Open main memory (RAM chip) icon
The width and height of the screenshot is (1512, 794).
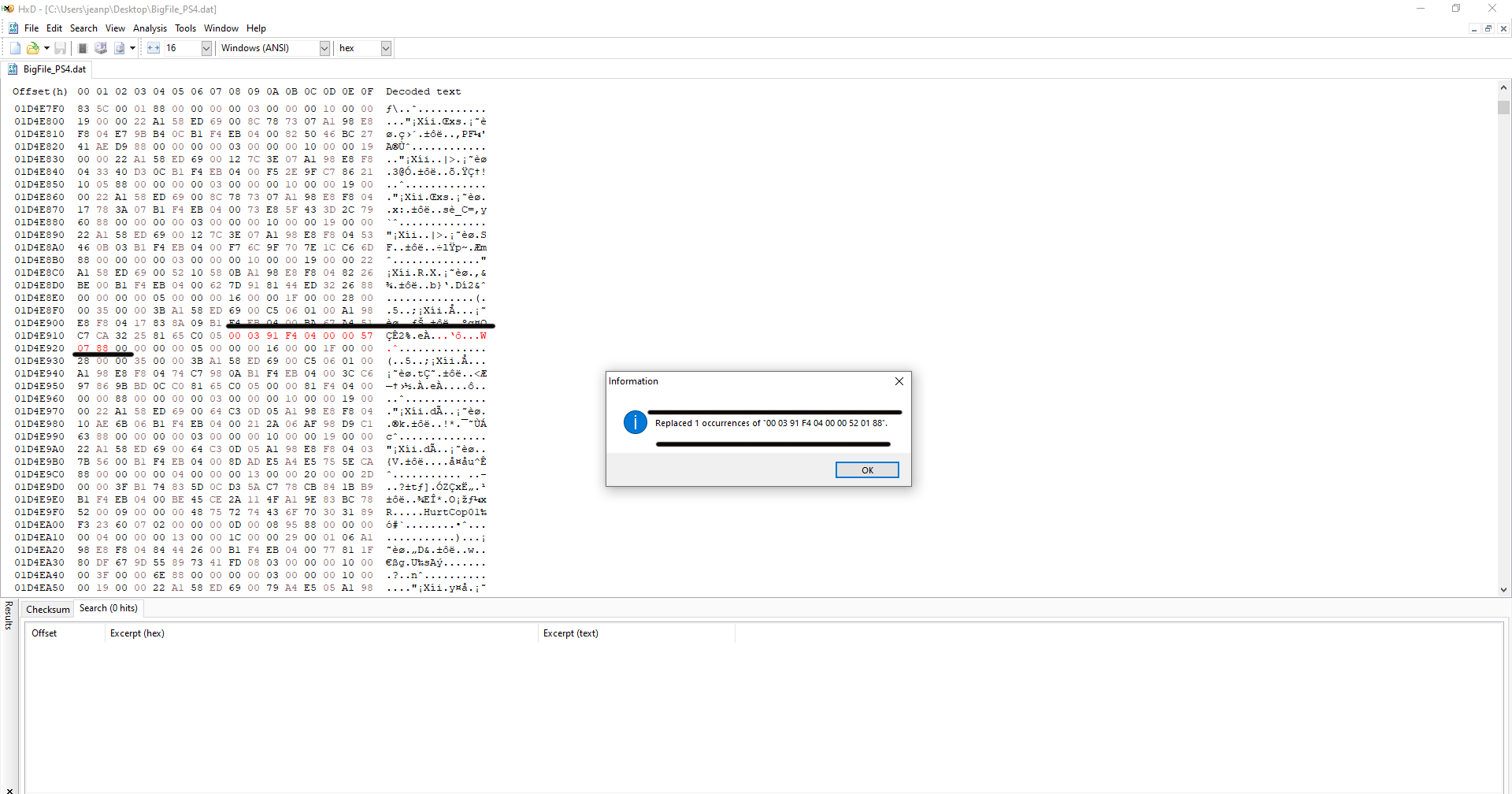[83, 48]
